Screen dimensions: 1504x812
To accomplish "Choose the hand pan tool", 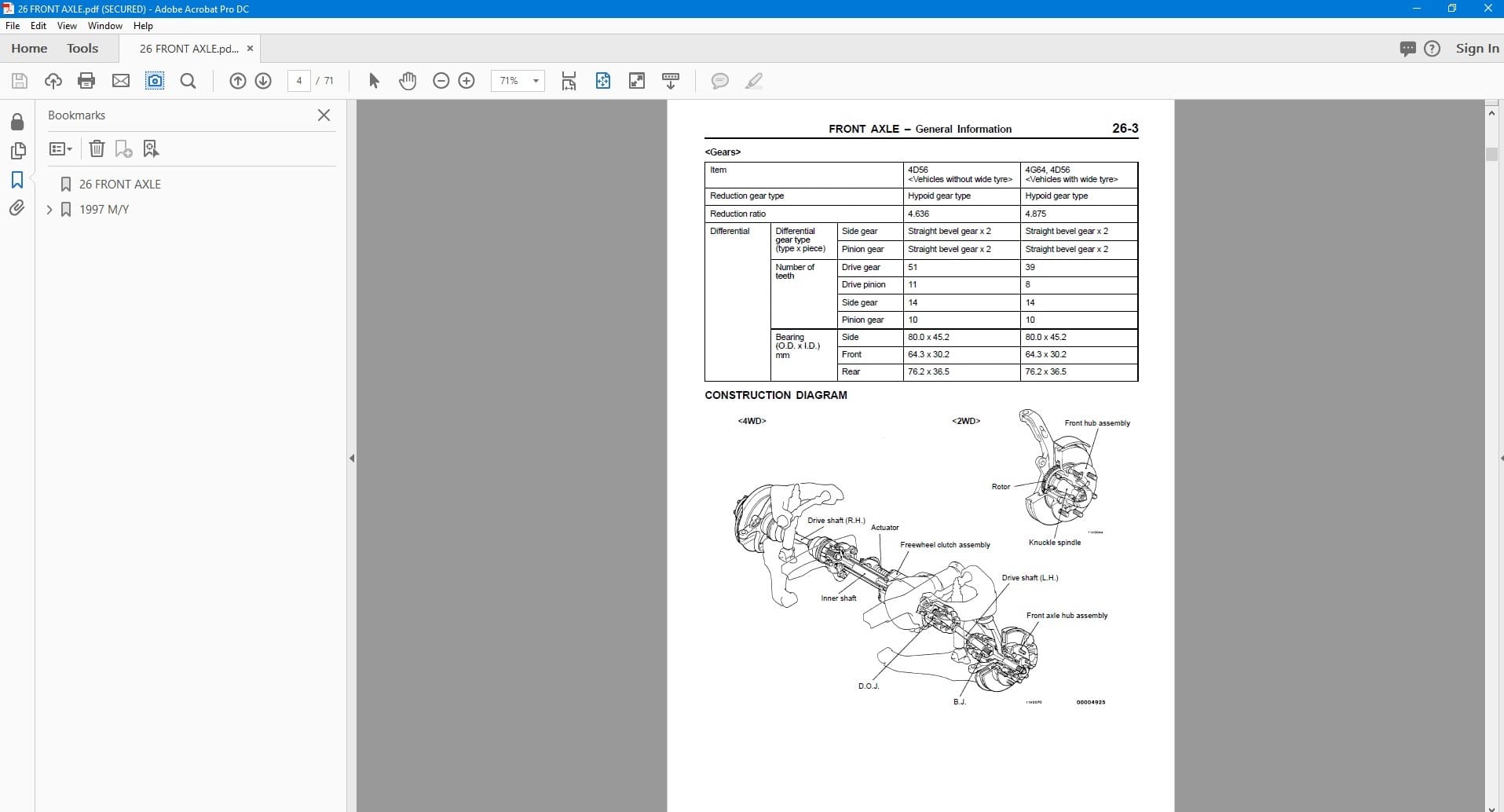I will tap(408, 81).
